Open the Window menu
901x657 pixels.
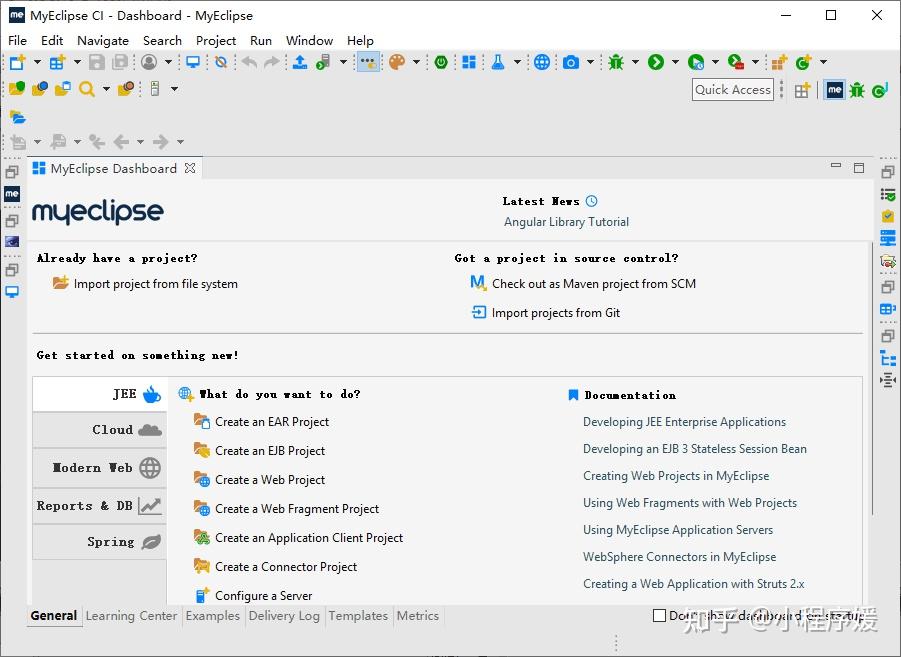pyautogui.click(x=309, y=41)
